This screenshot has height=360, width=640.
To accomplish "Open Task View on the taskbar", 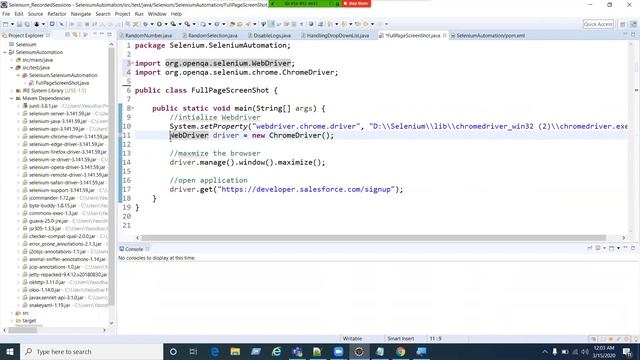I will (193, 351).
